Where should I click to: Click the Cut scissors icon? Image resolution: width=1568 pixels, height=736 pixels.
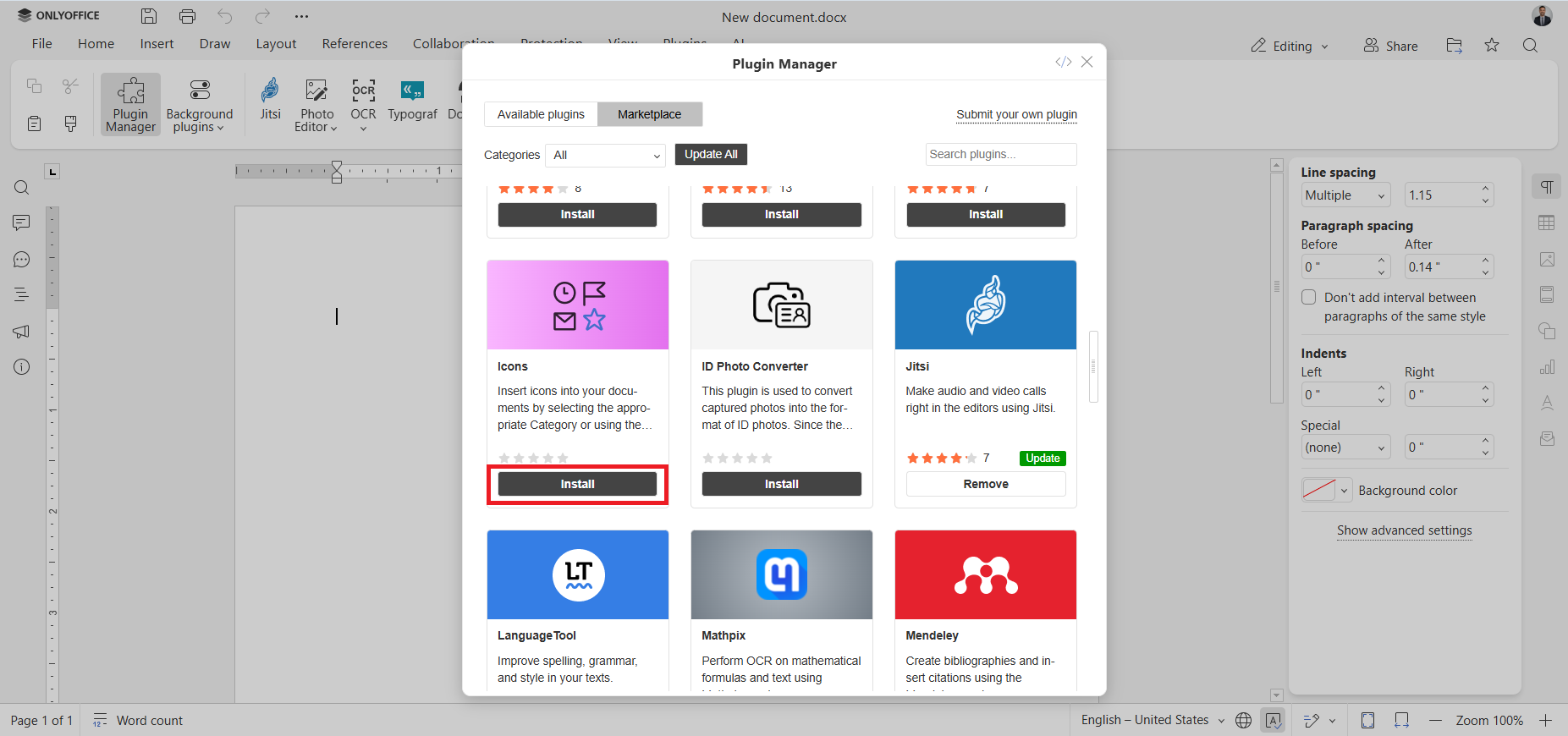pyautogui.click(x=70, y=85)
